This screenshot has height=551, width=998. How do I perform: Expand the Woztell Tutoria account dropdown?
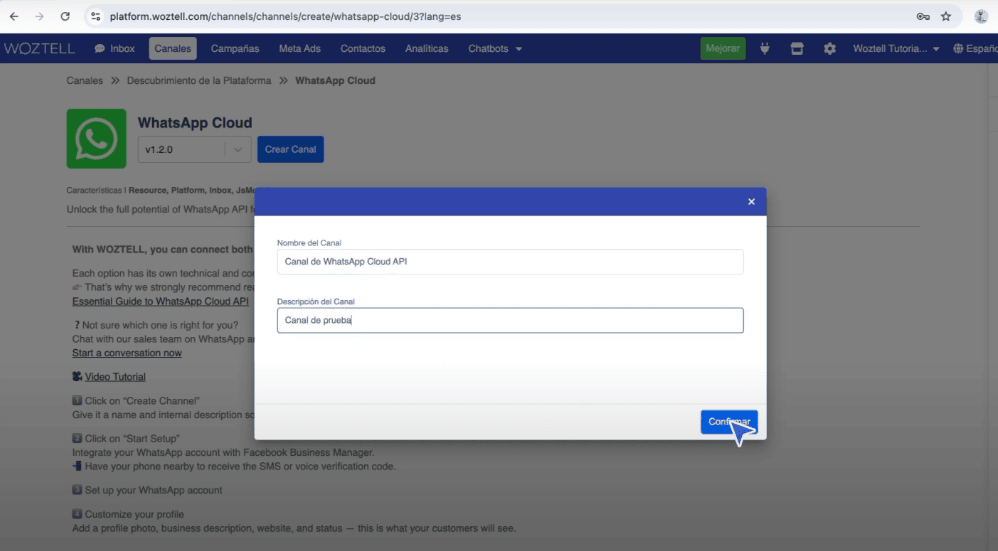click(896, 48)
